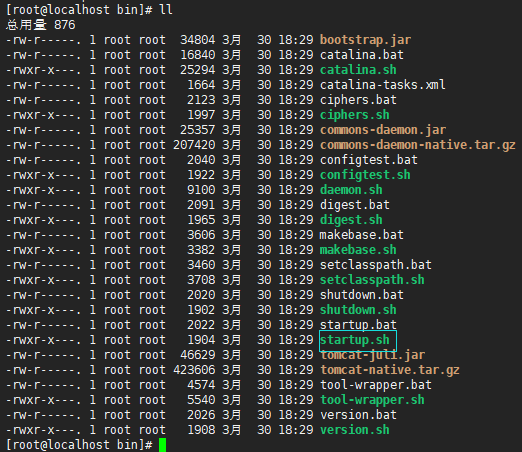Select the file size 1664

201,85
